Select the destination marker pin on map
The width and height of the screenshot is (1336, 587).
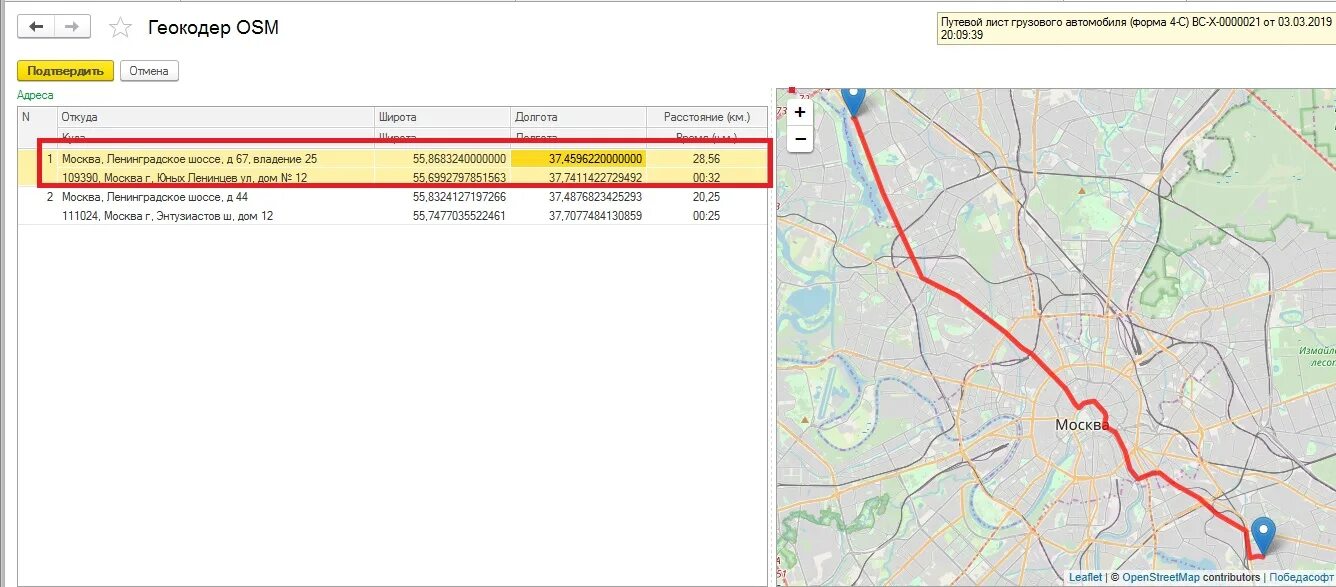[x=1264, y=535]
